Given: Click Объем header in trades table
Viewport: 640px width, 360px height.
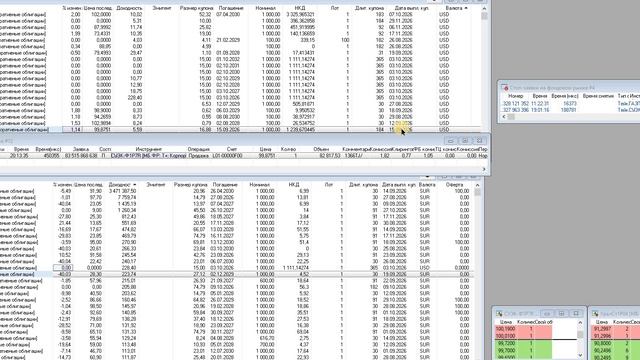Looking at the screenshot, I should point(321,149).
